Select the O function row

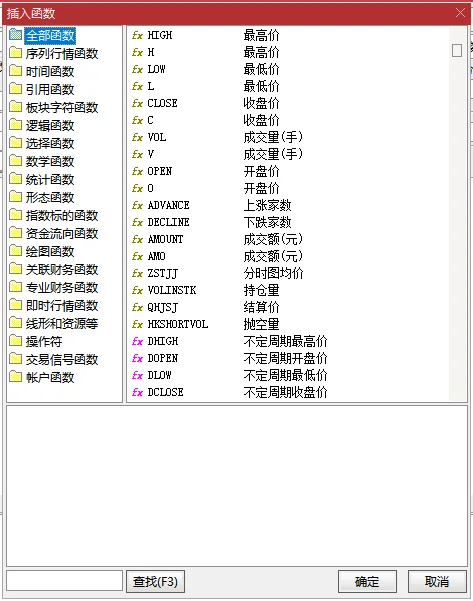tap(289, 188)
